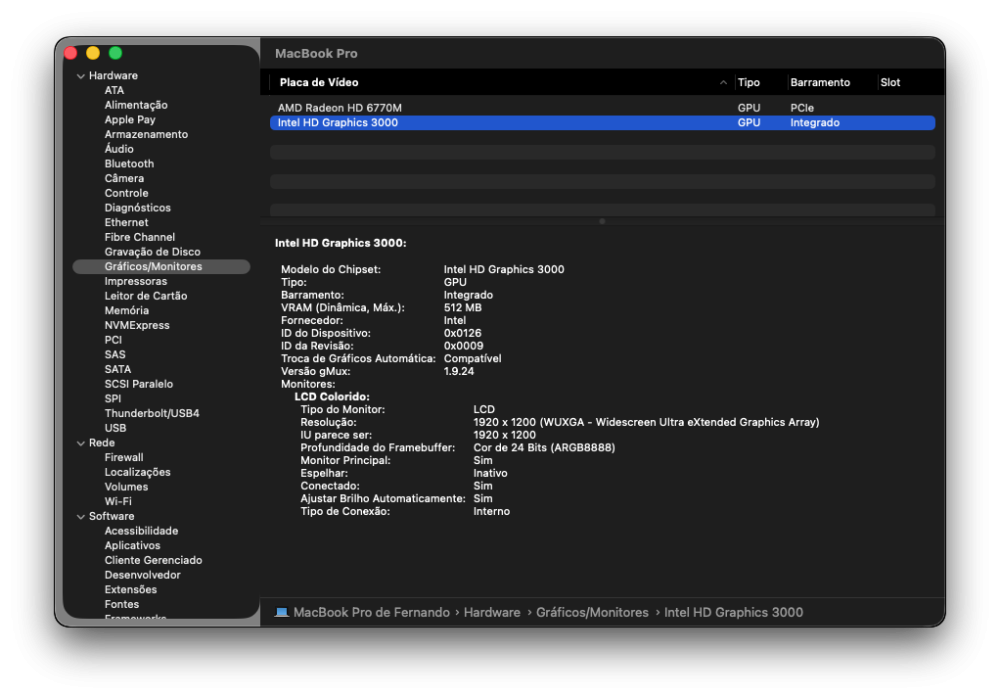The width and height of the screenshot is (1000, 699).
Task: Open Diagnósticos in the sidebar
Action: tap(138, 208)
